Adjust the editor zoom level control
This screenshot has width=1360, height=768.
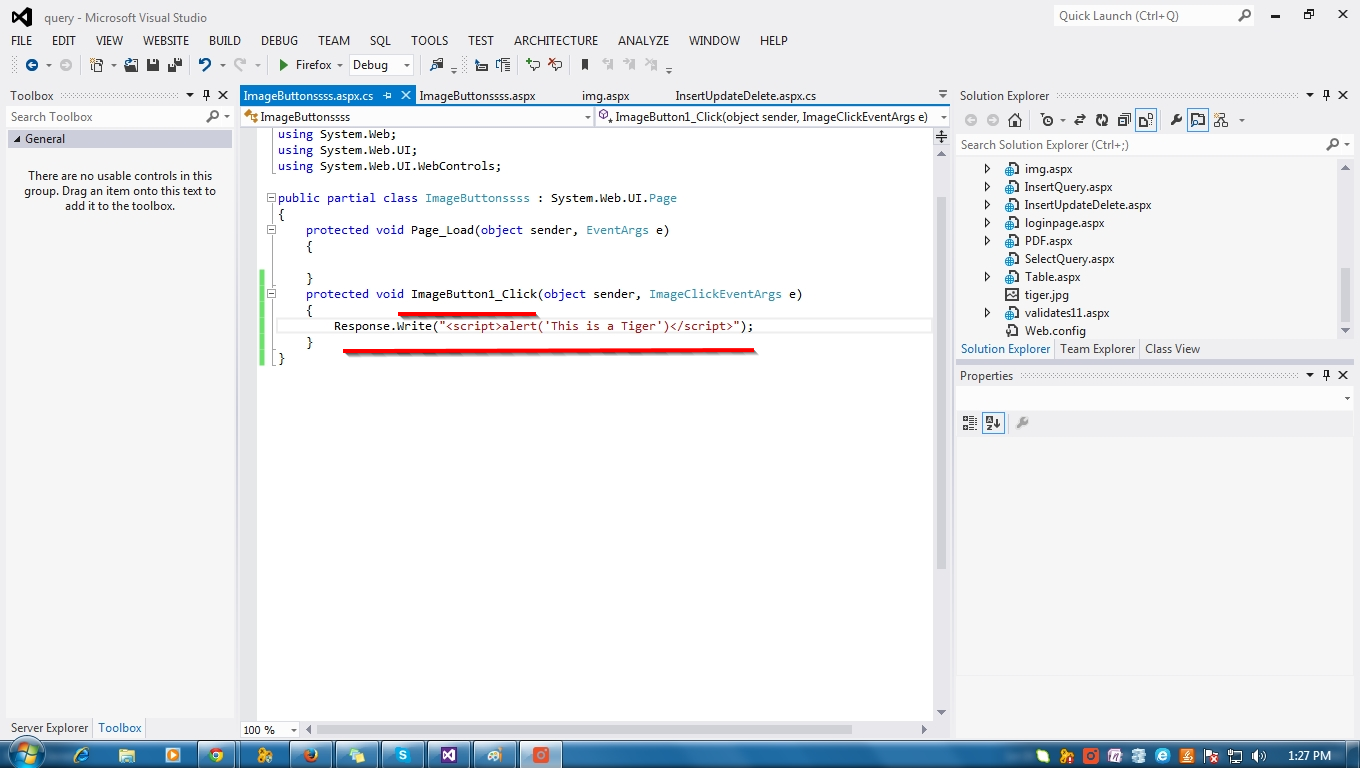pyautogui.click(x=267, y=729)
